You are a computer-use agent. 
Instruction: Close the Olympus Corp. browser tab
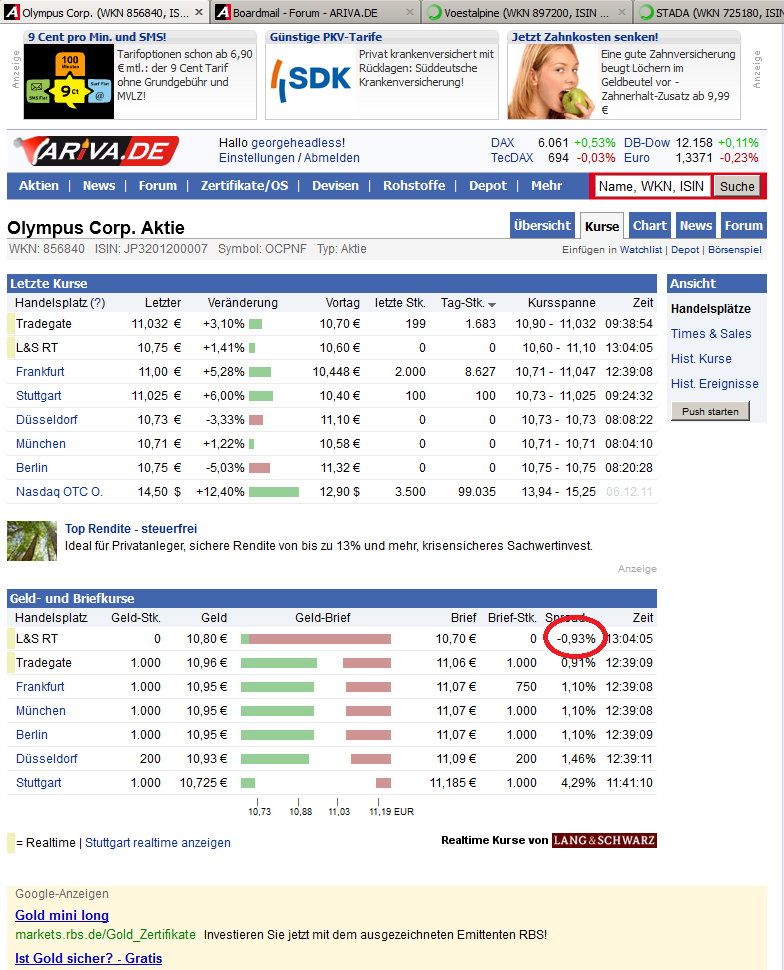coord(199,12)
